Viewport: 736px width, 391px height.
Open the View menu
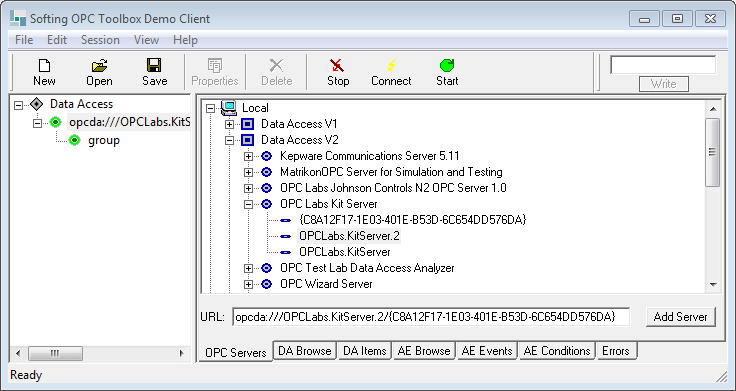point(146,40)
